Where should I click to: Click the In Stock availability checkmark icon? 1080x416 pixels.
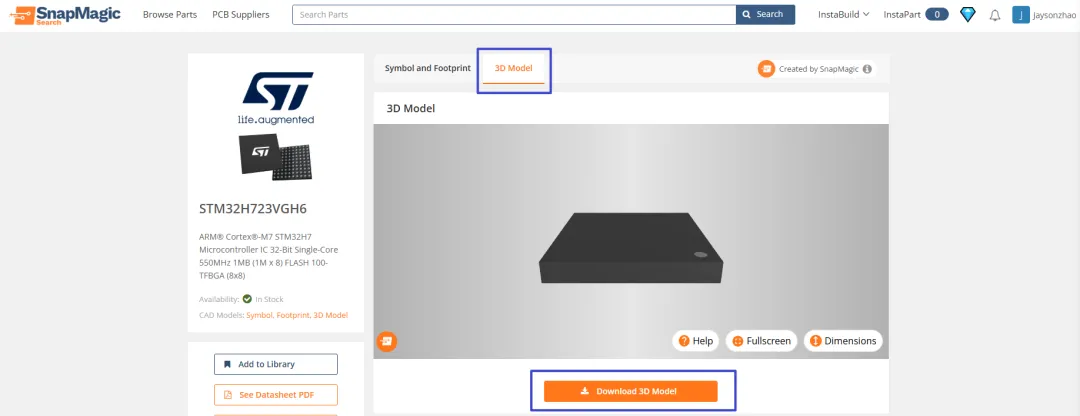click(x=247, y=299)
